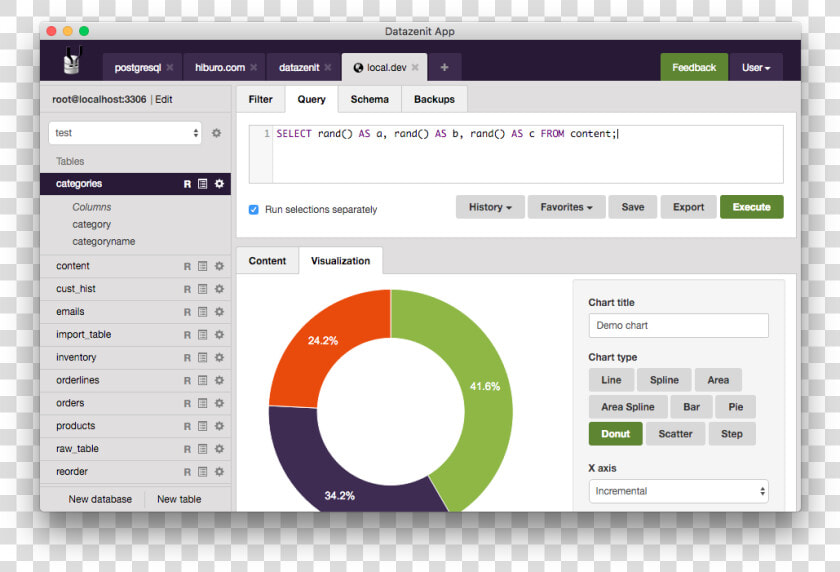Click the Export button

688,207
